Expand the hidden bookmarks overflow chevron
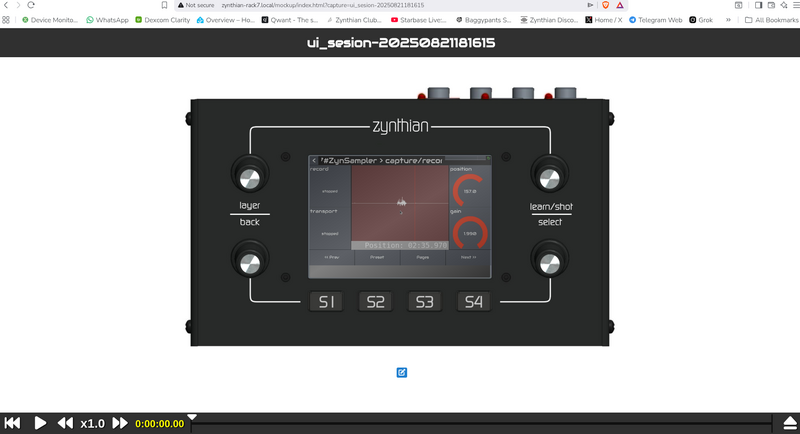The image size is (800, 434). [728, 20]
